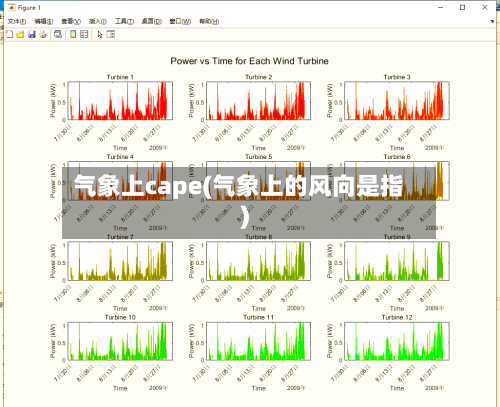Insert a legend via the toolbar icon
Image resolution: width=500 pixels, height=407 pixels.
pos(84,34)
